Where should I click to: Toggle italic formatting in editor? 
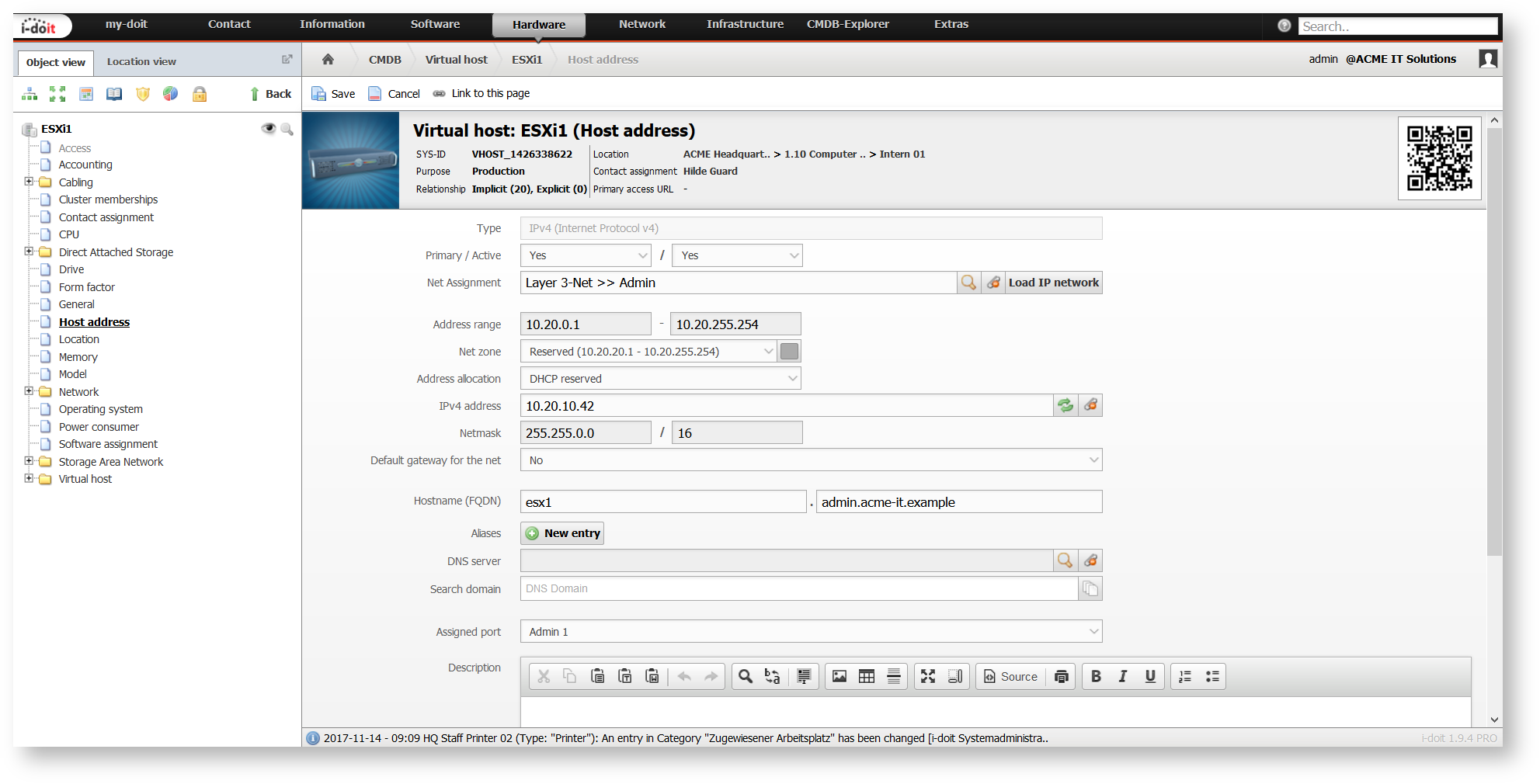click(1123, 676)
